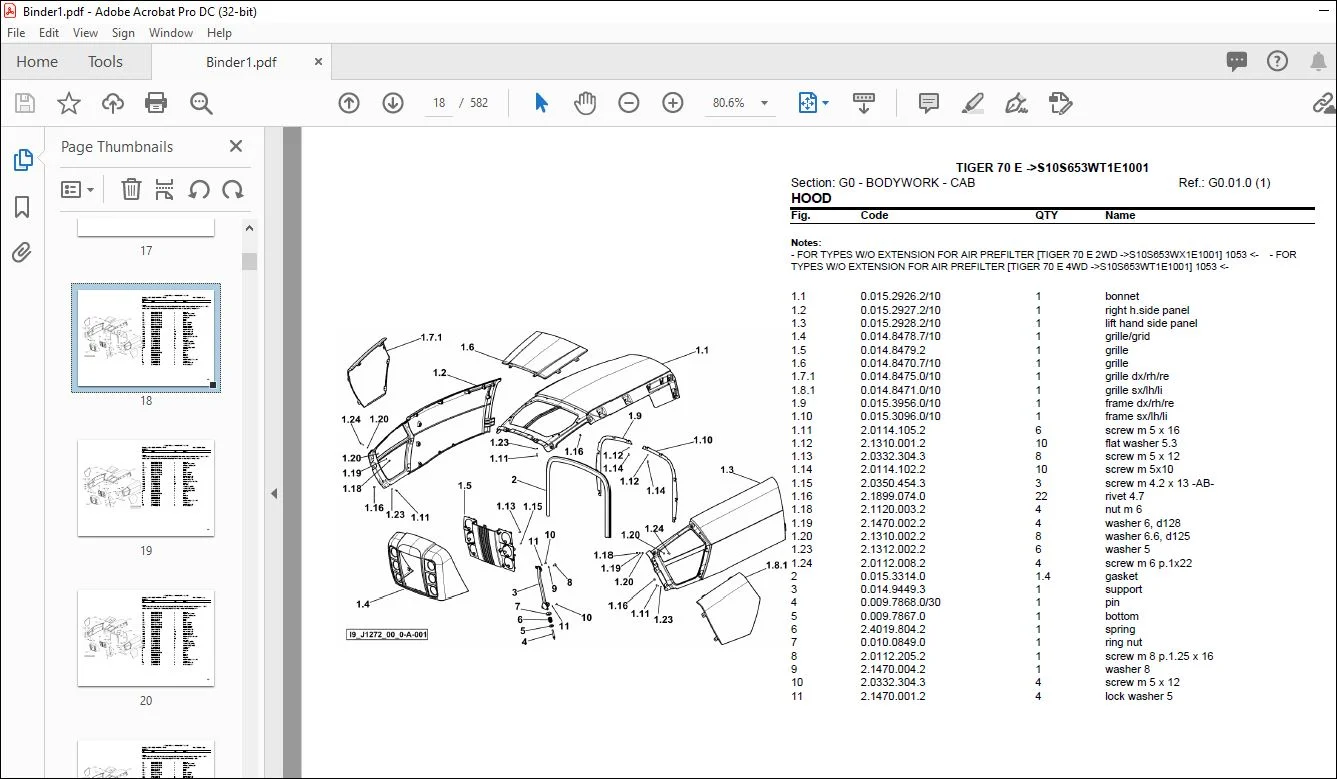Screen dimensions: 1337x779
Task: Open the insert pages thumbnail tool
Action: 165,189
